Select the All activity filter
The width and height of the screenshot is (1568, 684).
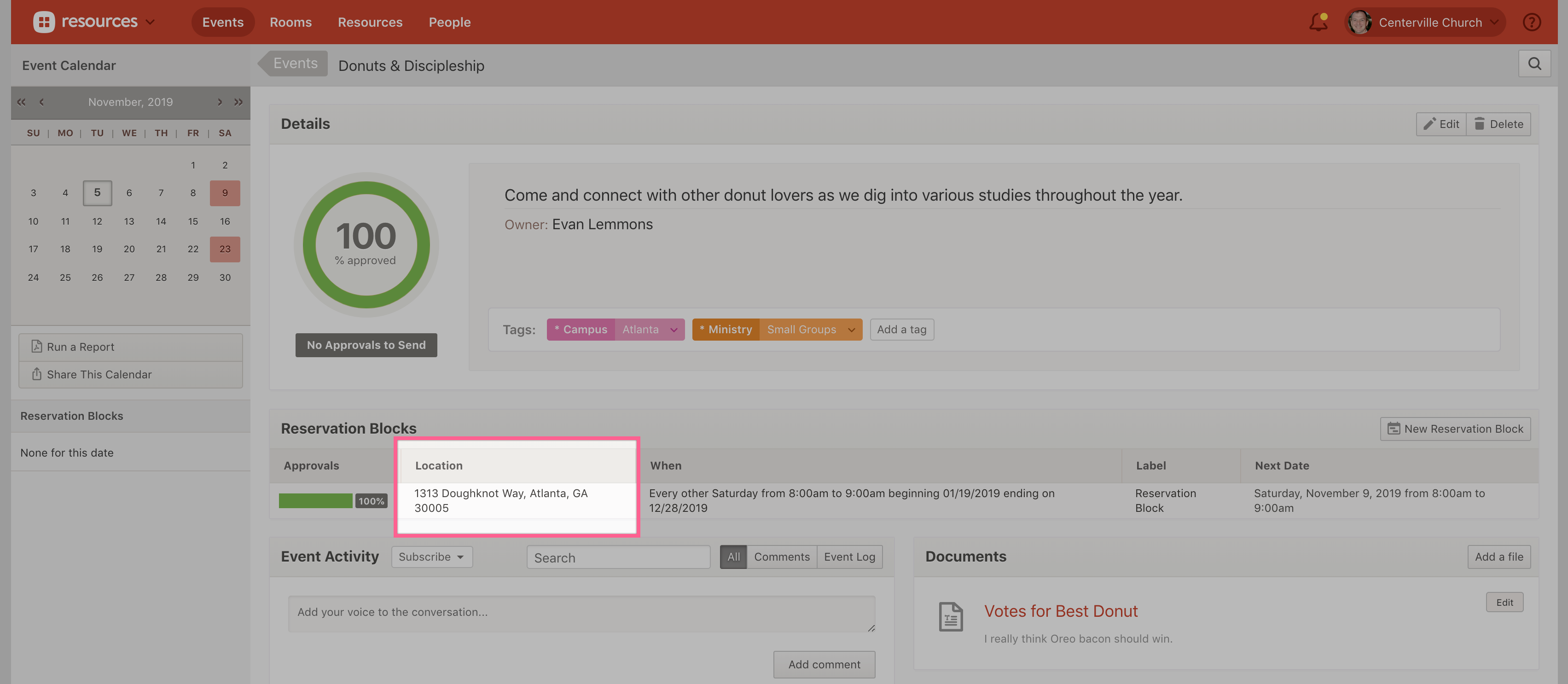(733, 557)
